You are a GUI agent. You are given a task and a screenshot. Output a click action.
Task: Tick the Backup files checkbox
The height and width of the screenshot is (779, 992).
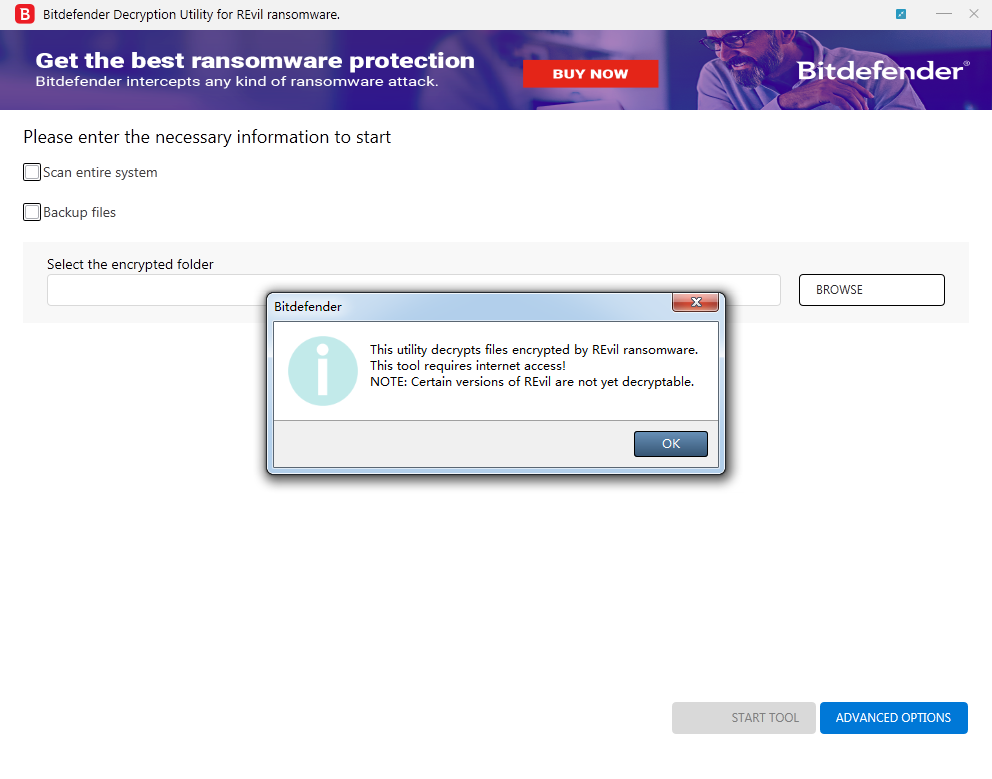point(32,212)
